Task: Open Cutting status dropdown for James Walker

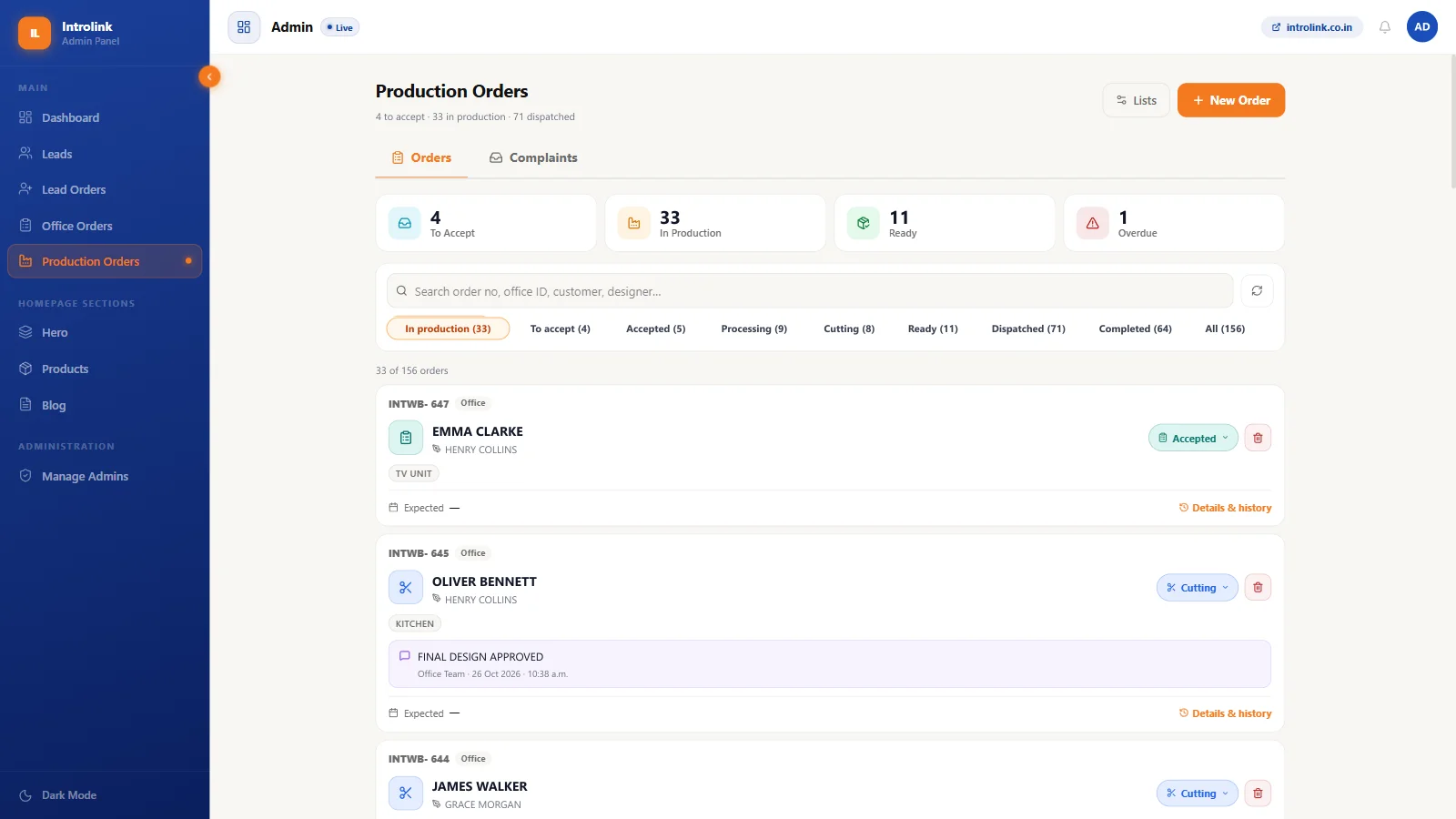Action: coord(1198,794)
